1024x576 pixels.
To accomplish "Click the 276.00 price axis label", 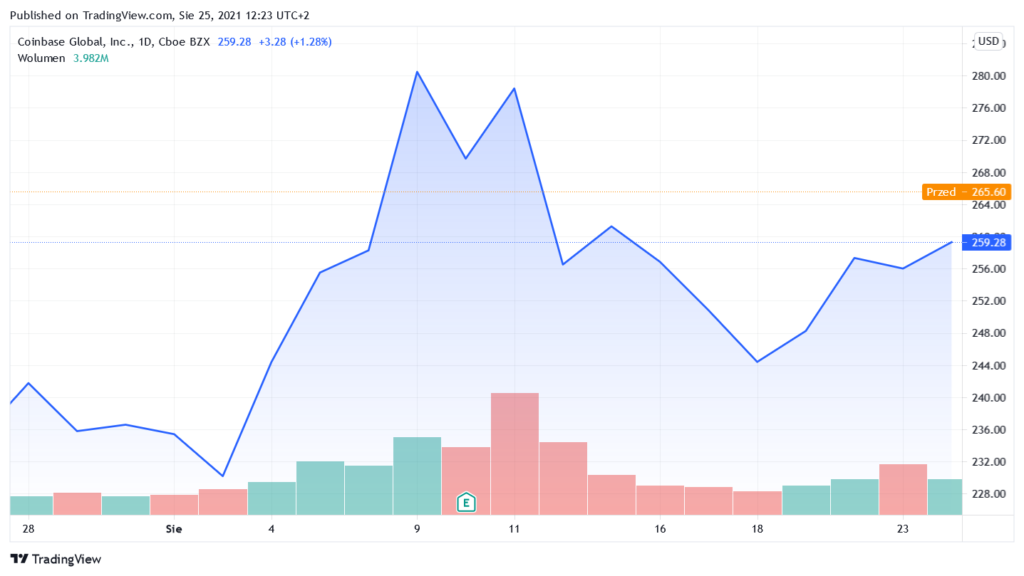I will pos(989,108).
